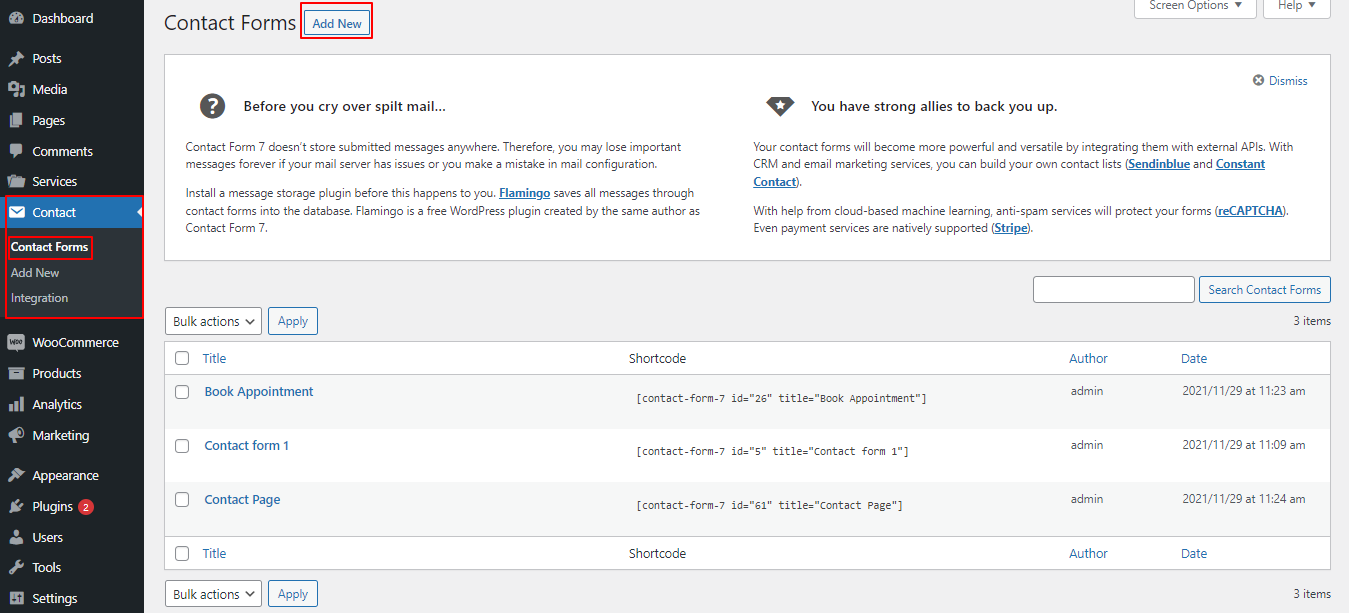Check the Book Appointment row checkbox

point(182,392)
